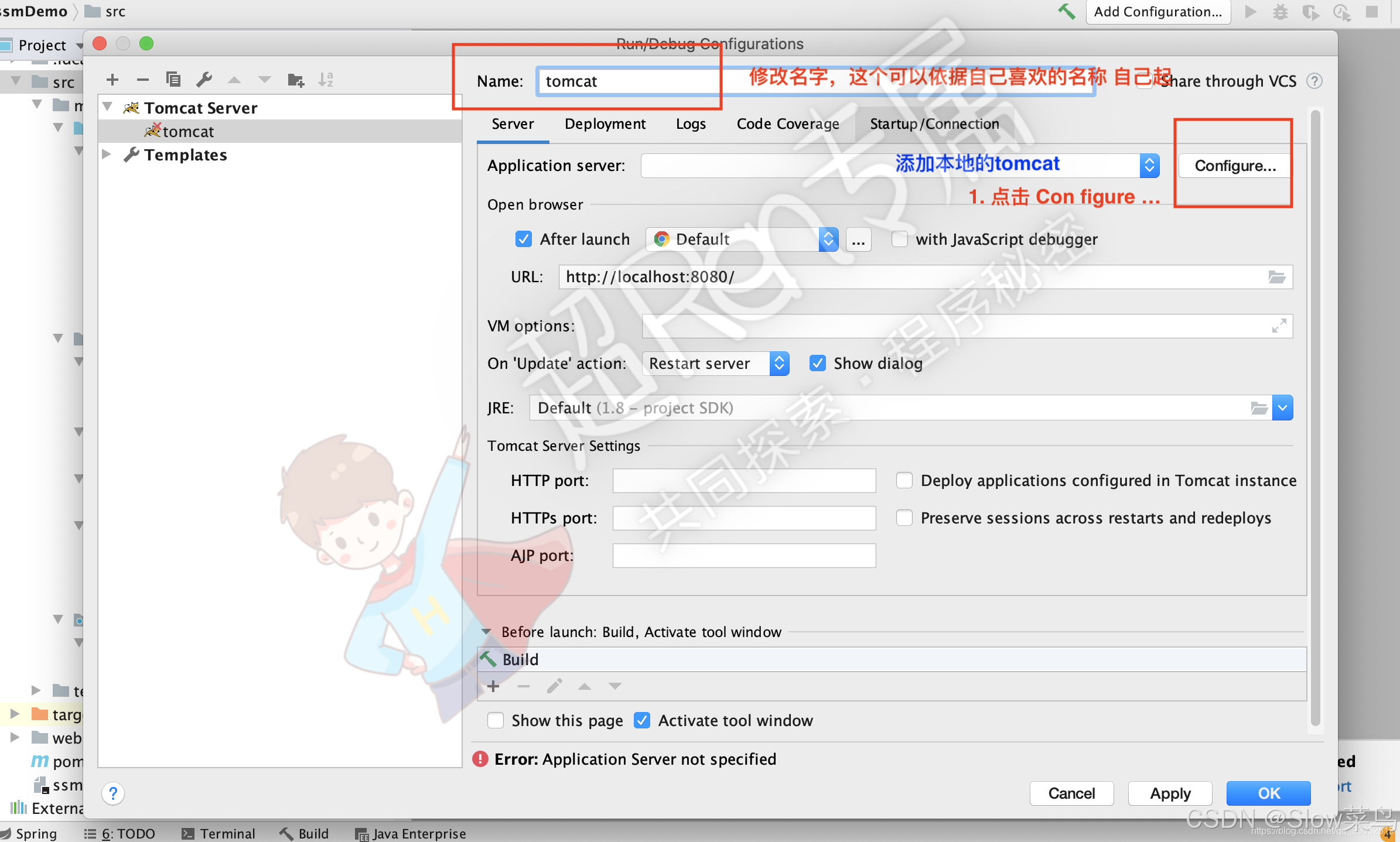Collapse the Before launch section
This screenshot has width=1400, height=842.
486,632
